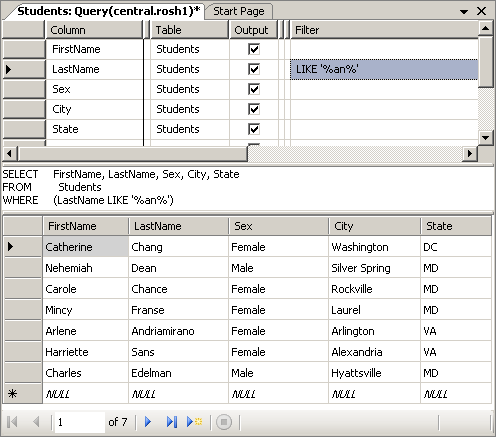Jump to last record in results
This screenshot has height=437, width=496.
[172, 422]
